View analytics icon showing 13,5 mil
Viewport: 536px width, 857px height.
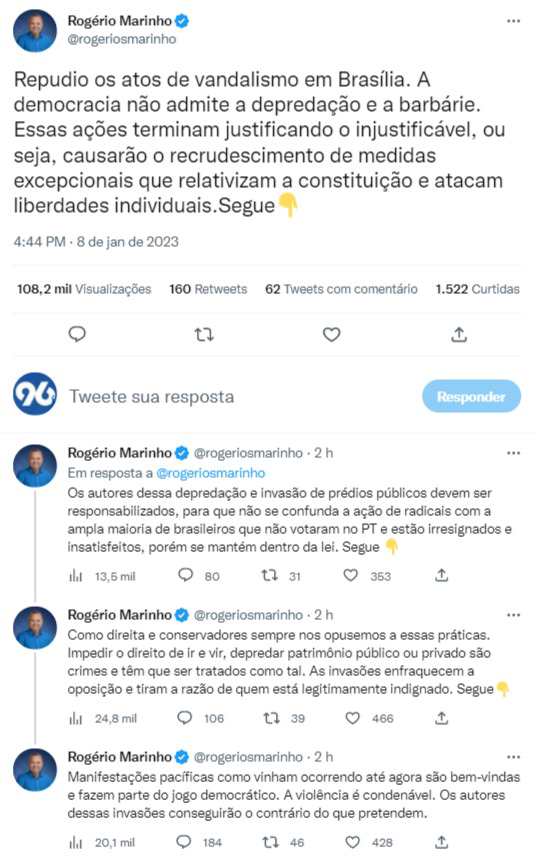76,576
